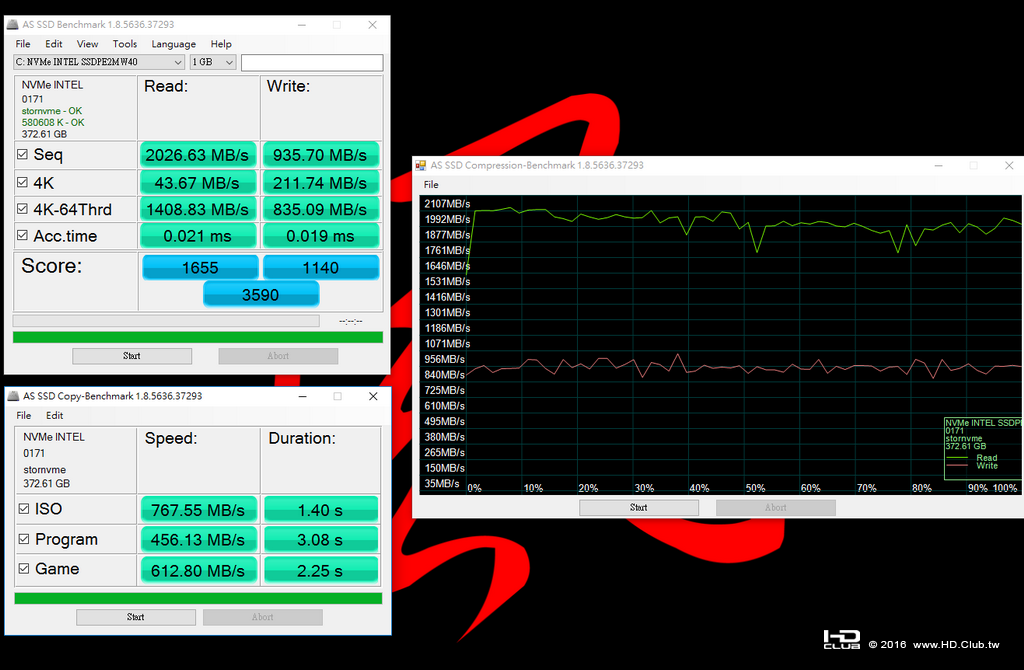Click read score 1655
This screenshot has height=670, width=1024.
[200, 268]
